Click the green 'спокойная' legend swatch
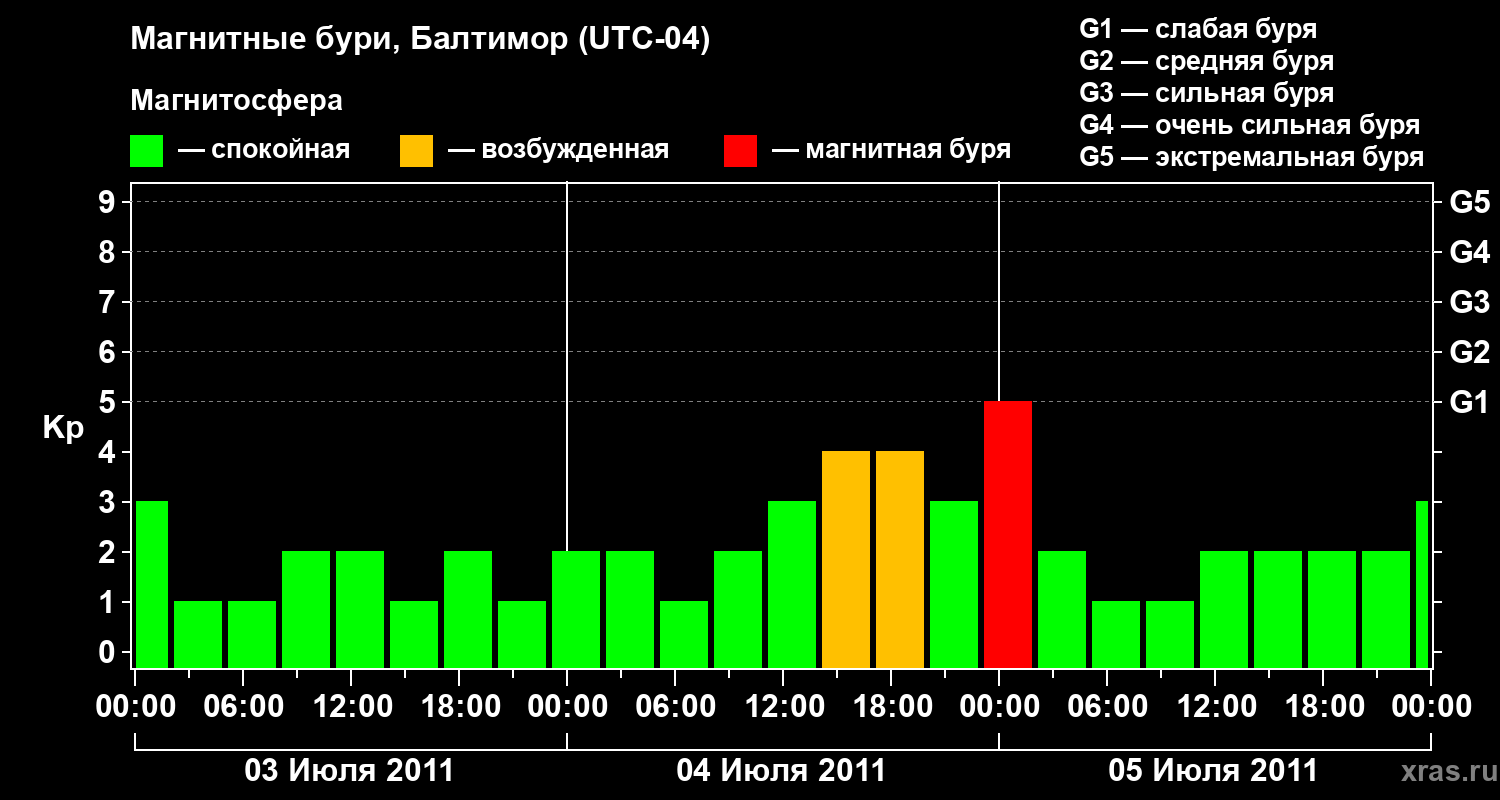Image resolution: width=1500 pixels, height=800 pixels. click(147, 151)
